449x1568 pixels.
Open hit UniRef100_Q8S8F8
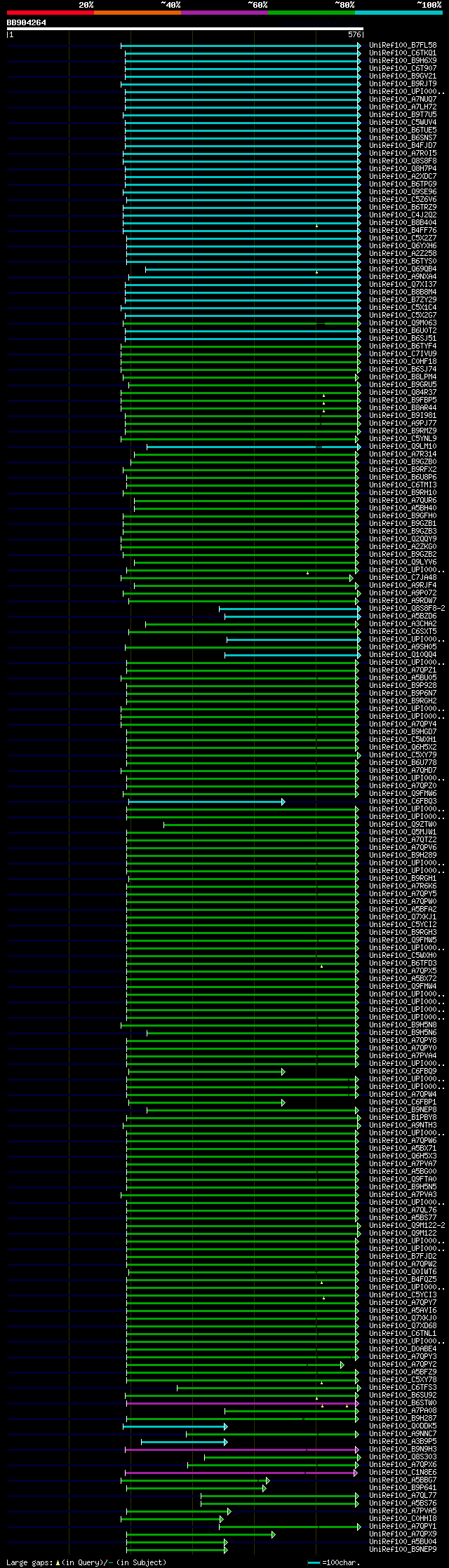pyautogui.click(x=403, y=161)
